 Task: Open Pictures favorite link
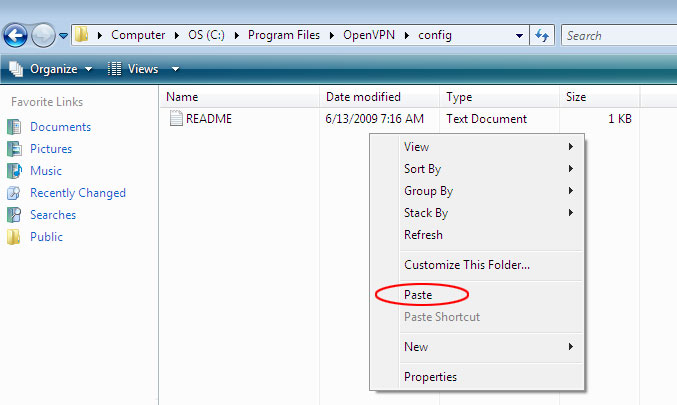click(x=51, y=149)
